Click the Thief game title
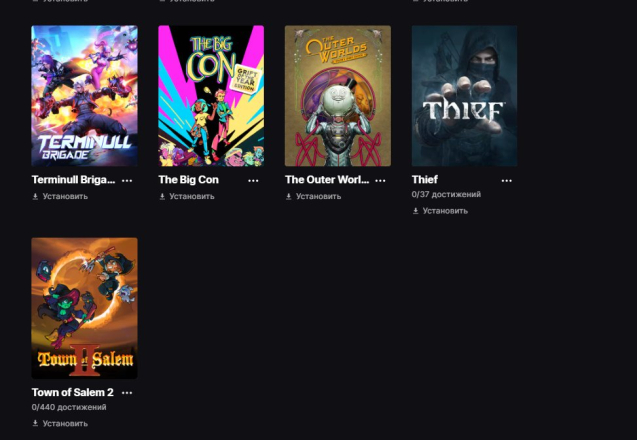This screenshot has width=637, height=440. [425, 180]
